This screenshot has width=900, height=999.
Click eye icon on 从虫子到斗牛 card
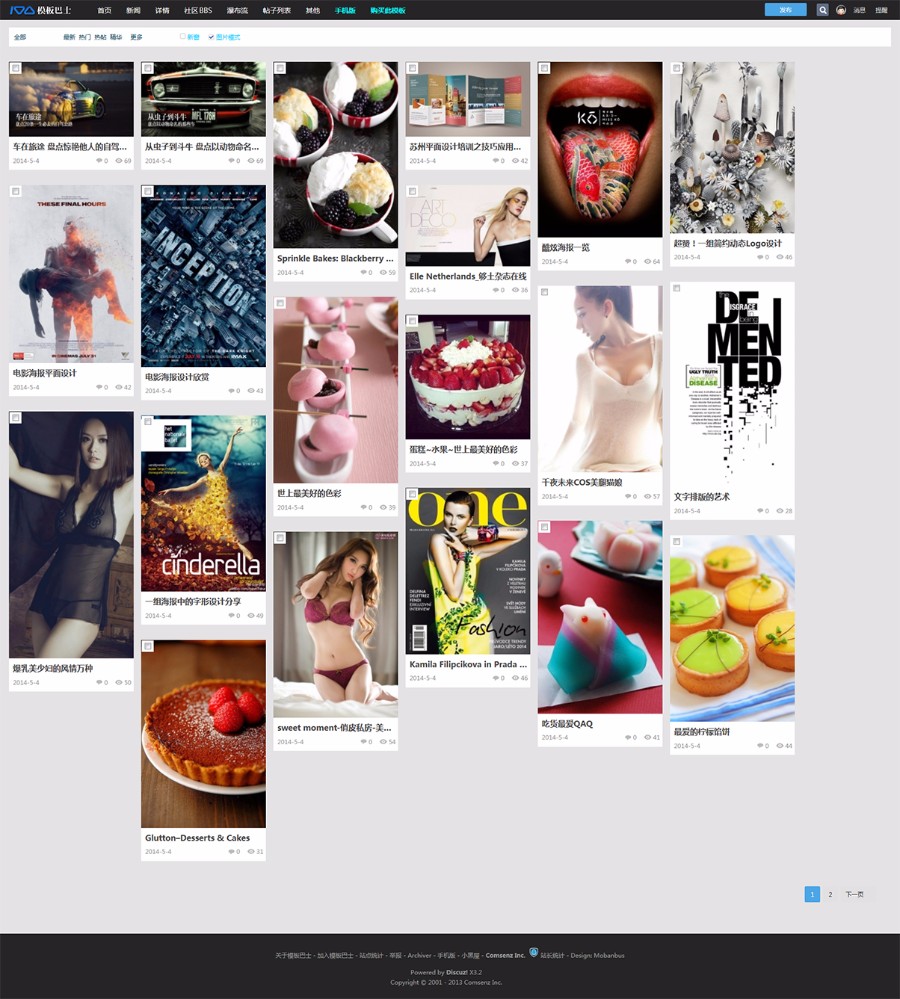tap(251, 161)
